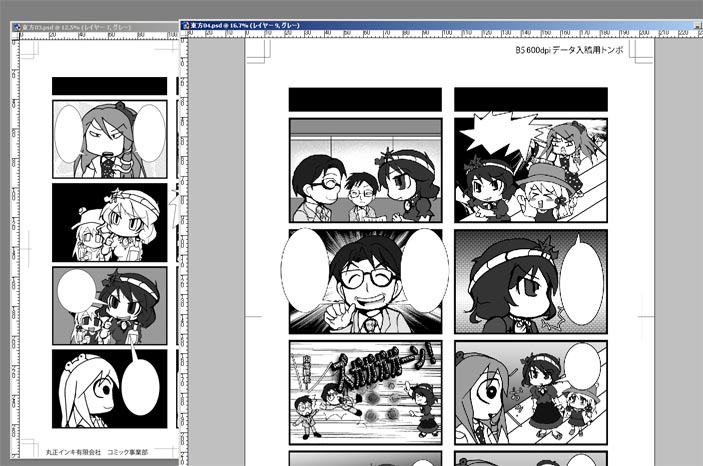The width and height of the screenshot is (703, 466).
Task: Click right speech balloon in laughing man panel
Action: 425,270
